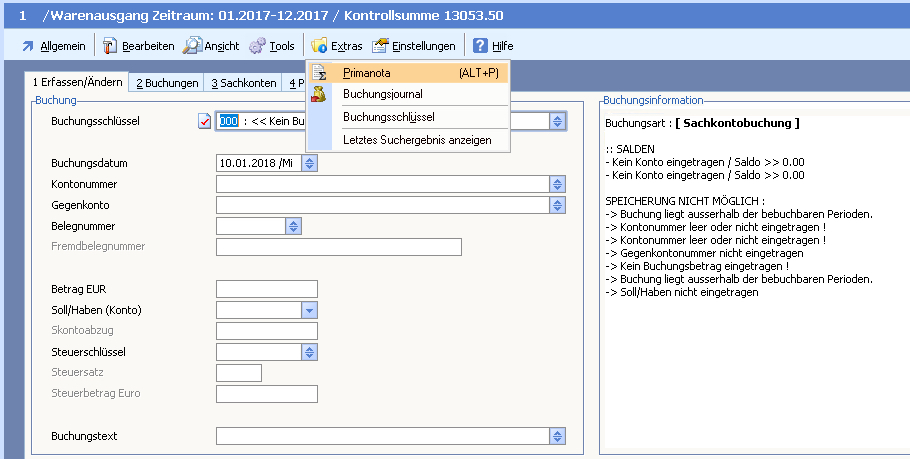Click the Hilfe question mark icon
The image size is (910, 459).
(x=480, y=46)
